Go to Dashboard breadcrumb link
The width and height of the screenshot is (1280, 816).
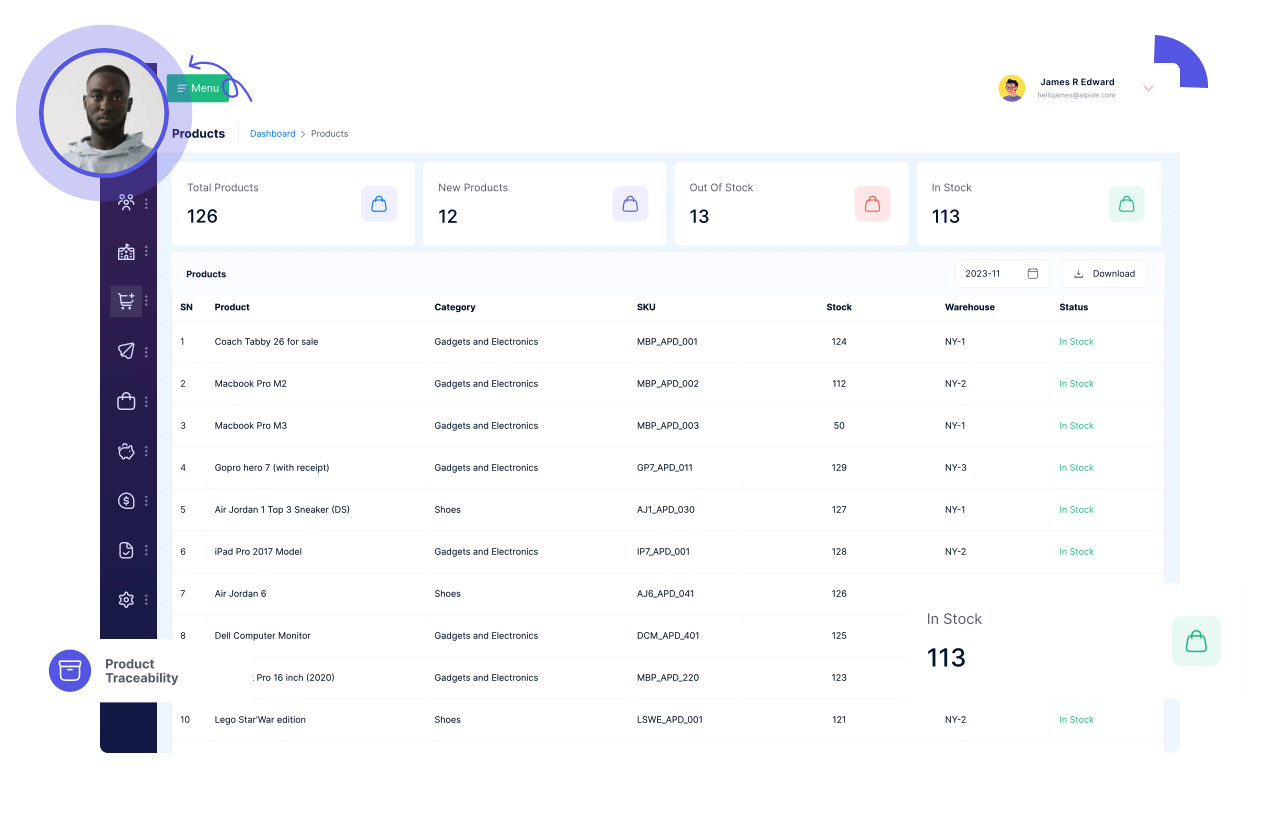[x=273, y=134]
